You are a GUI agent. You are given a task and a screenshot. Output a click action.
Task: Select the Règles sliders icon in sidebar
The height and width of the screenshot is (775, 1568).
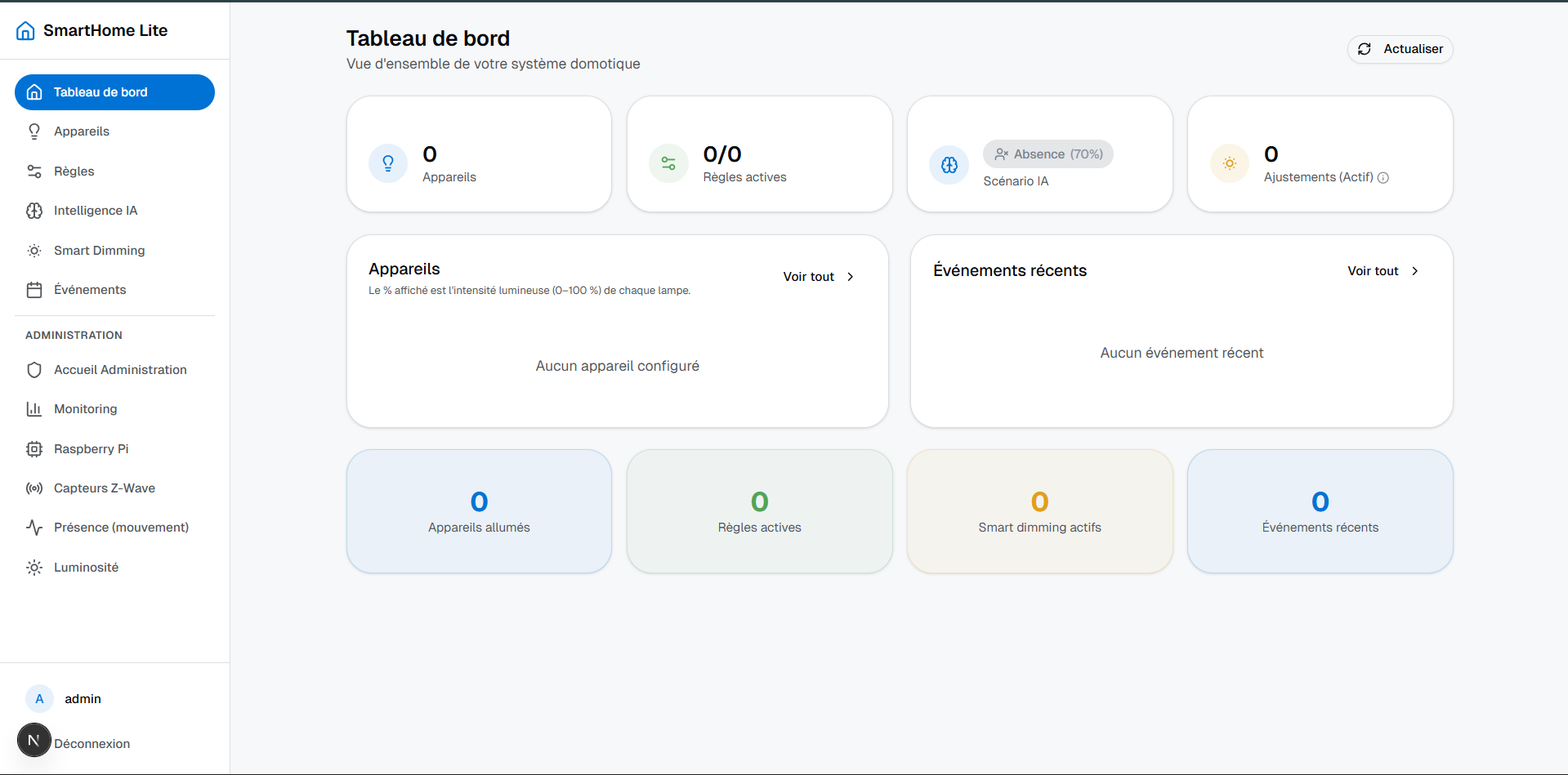pyautogui.click(x=34, y=171)
